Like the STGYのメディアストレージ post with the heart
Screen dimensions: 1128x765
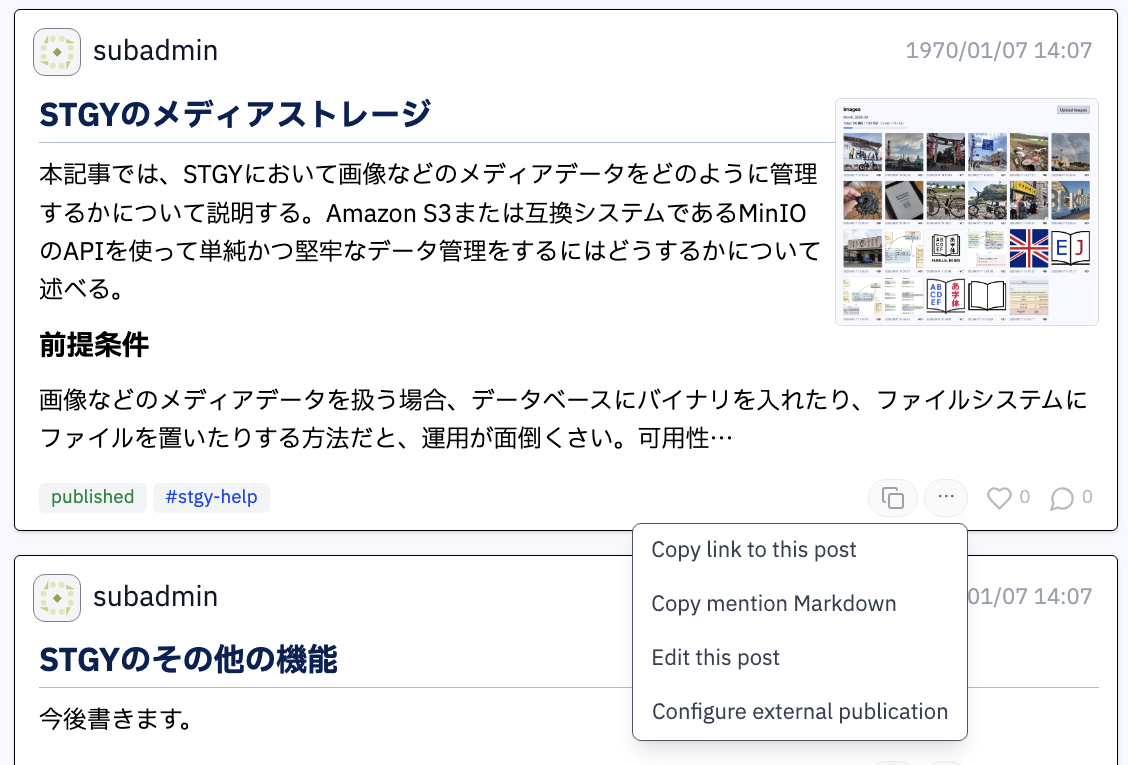point(999,498)
